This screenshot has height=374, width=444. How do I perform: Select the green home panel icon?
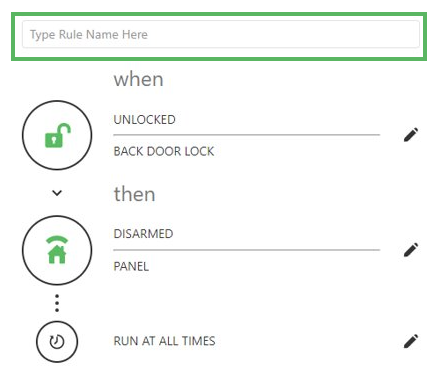click(x=57, y=250)
